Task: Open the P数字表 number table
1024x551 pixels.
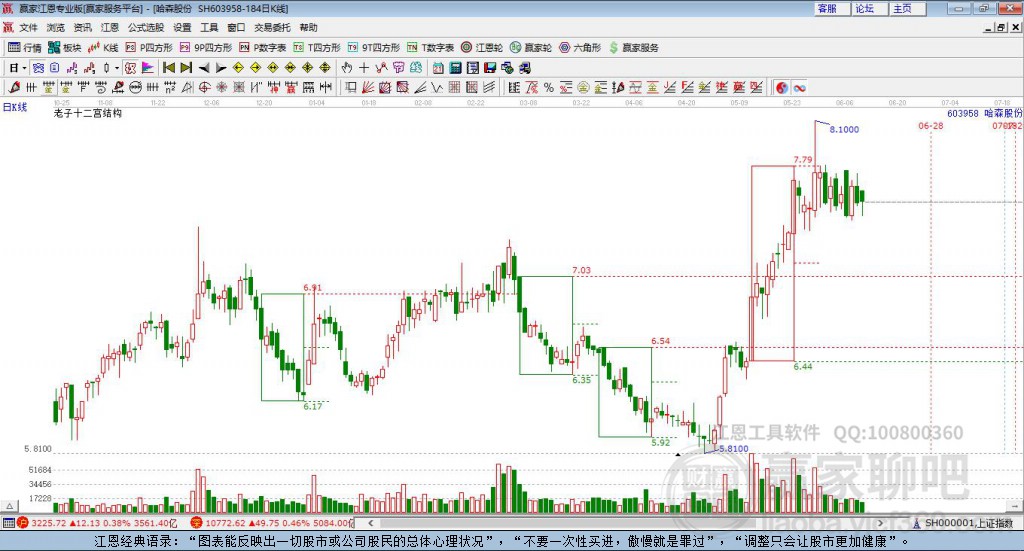Action: (263, 48)
